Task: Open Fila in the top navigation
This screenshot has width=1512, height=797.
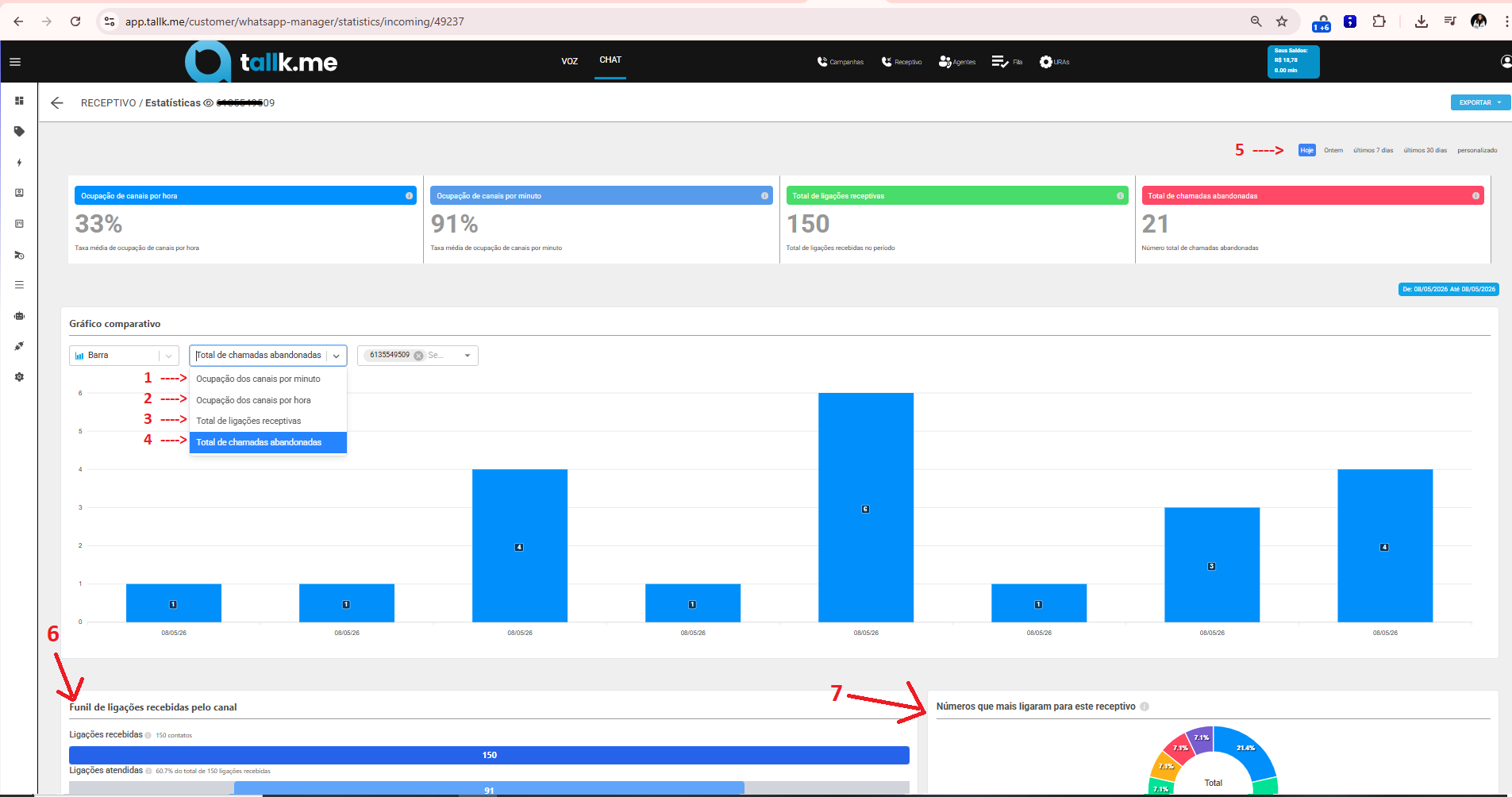Action: (1007, 62)
